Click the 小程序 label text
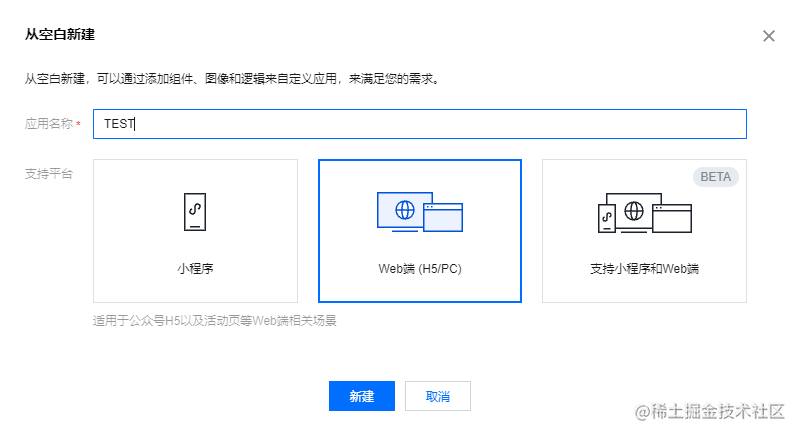This screenshot has width=800, height=436. pyautogui.click(x=195, y=269)
